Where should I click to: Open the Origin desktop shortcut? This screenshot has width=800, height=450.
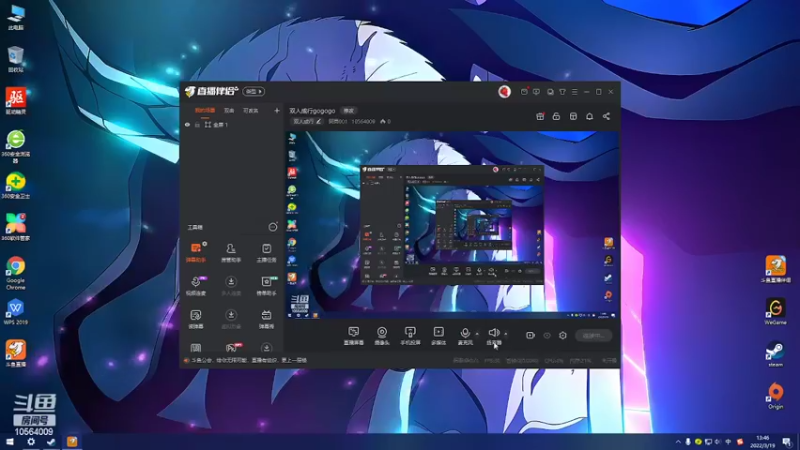tap(776, 396)
